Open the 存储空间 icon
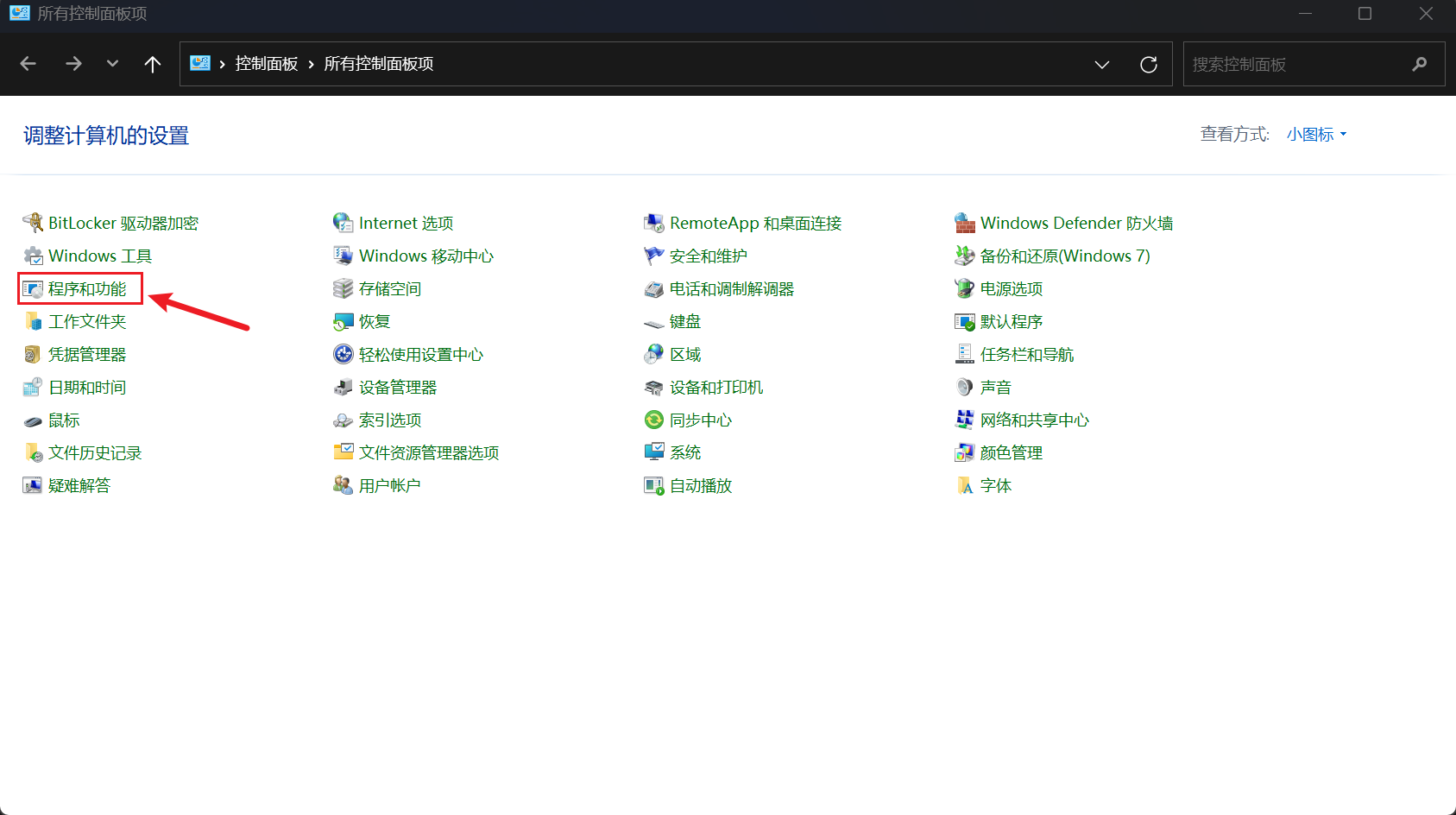Viewport: 1456px width, 815px height. [x=344, y=288]
